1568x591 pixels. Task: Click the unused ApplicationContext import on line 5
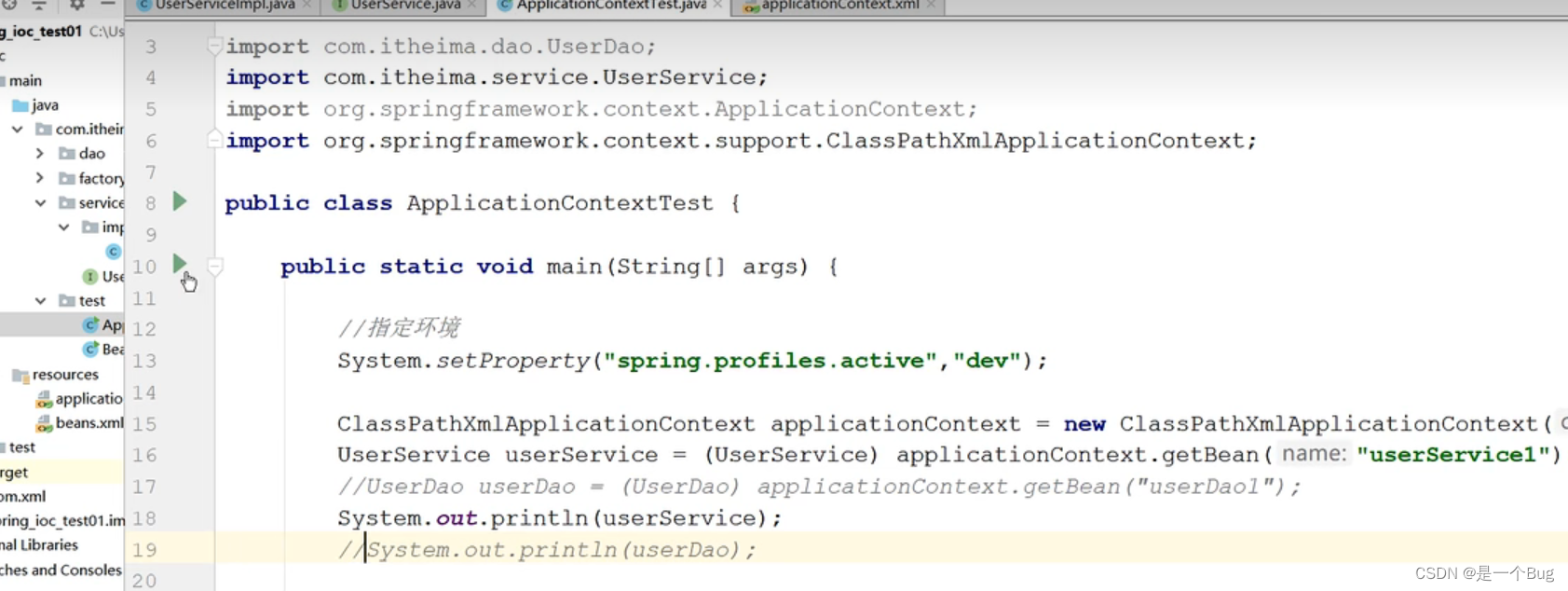[601, 109]
